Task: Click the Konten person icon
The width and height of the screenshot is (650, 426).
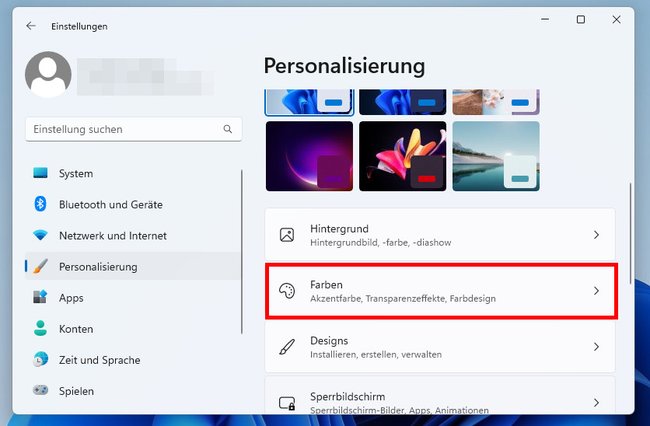Action: tap(40, 328)
